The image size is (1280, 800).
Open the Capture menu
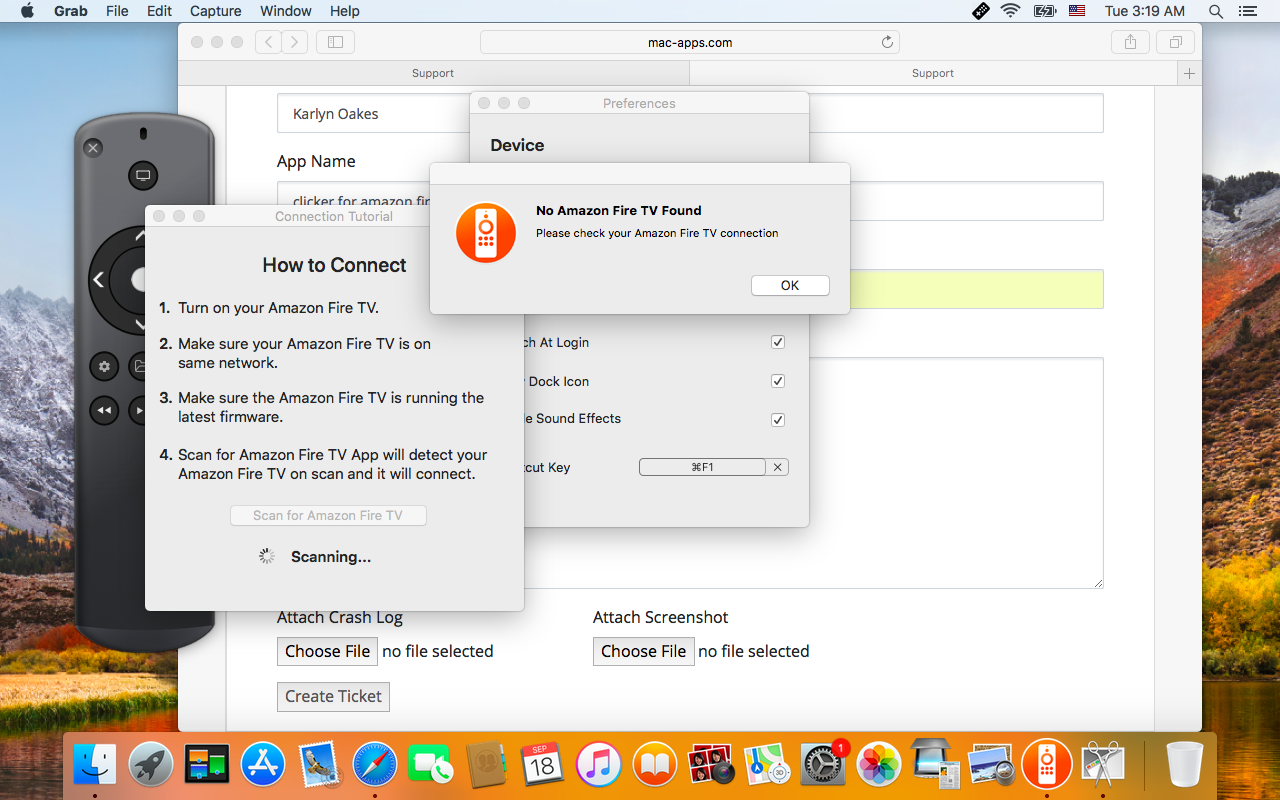click(x=215, y=11)
